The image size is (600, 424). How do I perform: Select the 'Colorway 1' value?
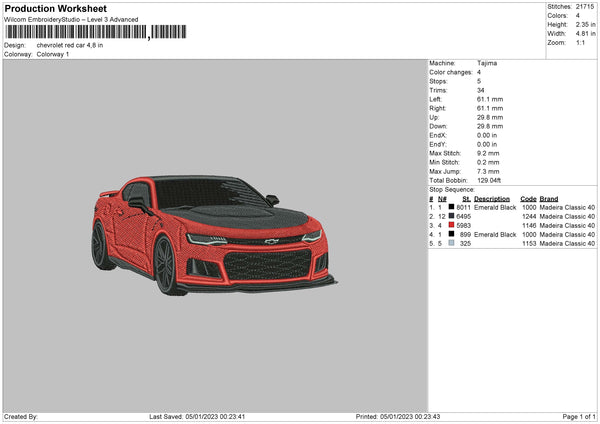point(53,54)
